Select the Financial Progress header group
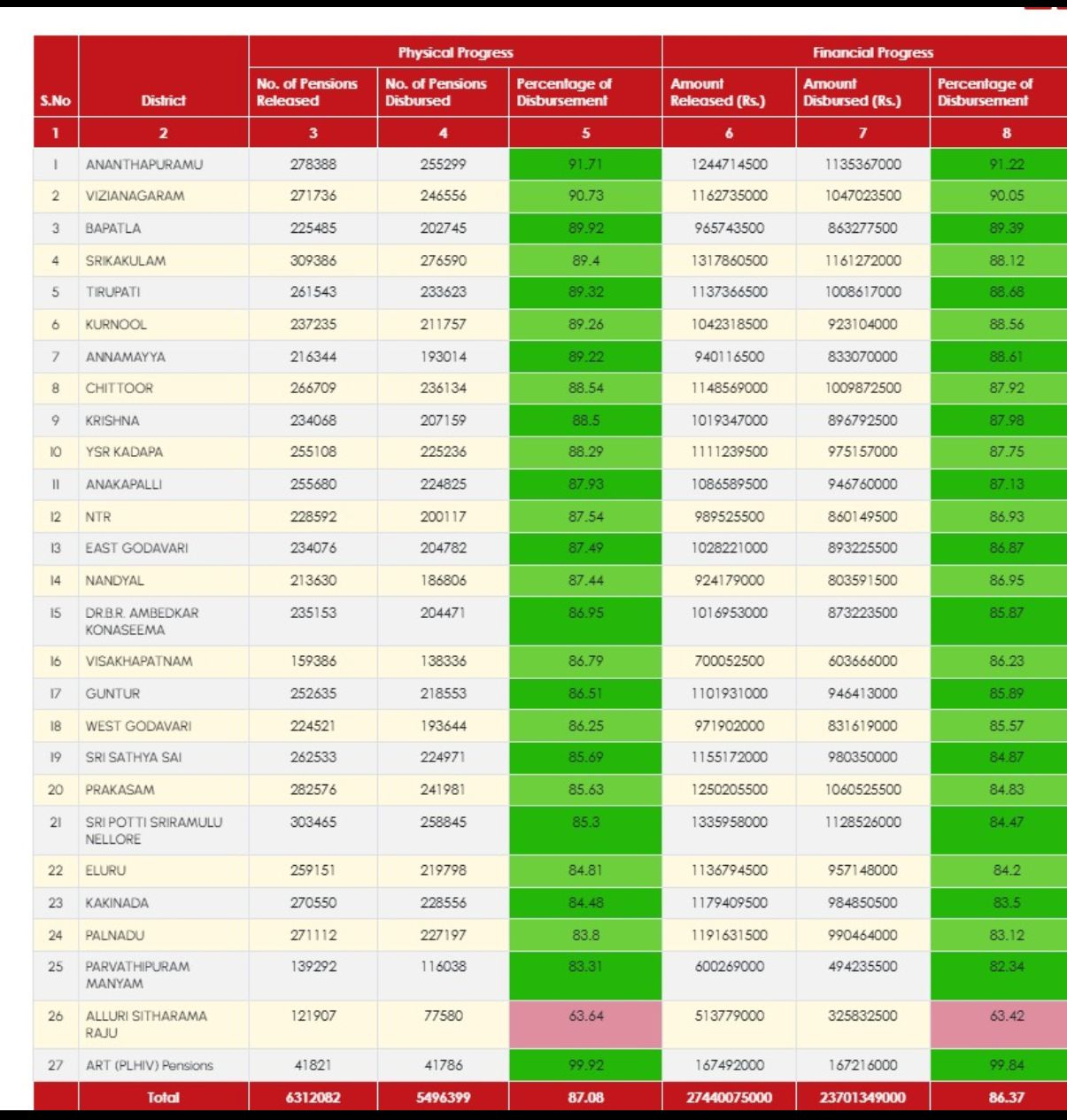 [872, 52]
